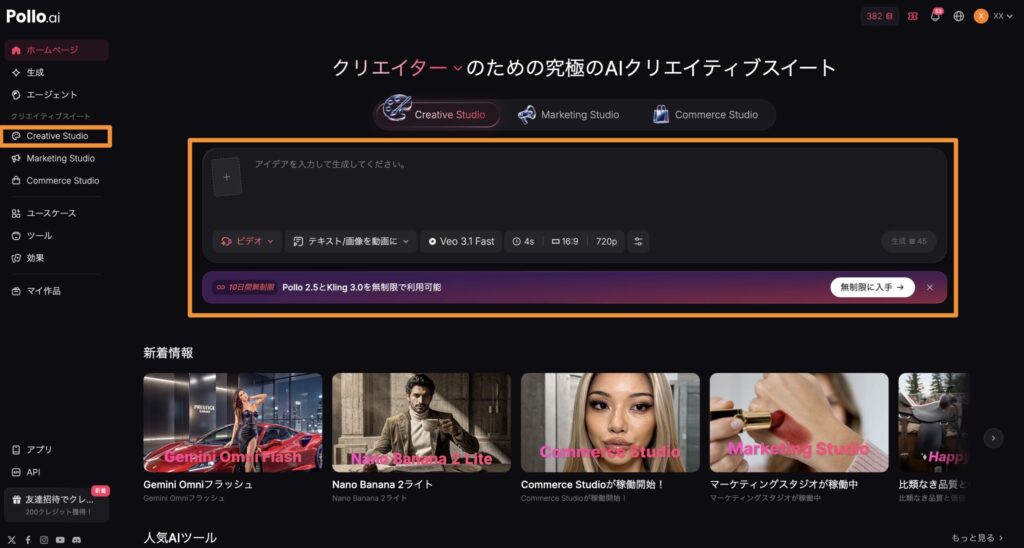Screen dimensions: 1024x548
Task: Click the マーケティングスタジオが稼働中 title
Action: pos(784,485)
